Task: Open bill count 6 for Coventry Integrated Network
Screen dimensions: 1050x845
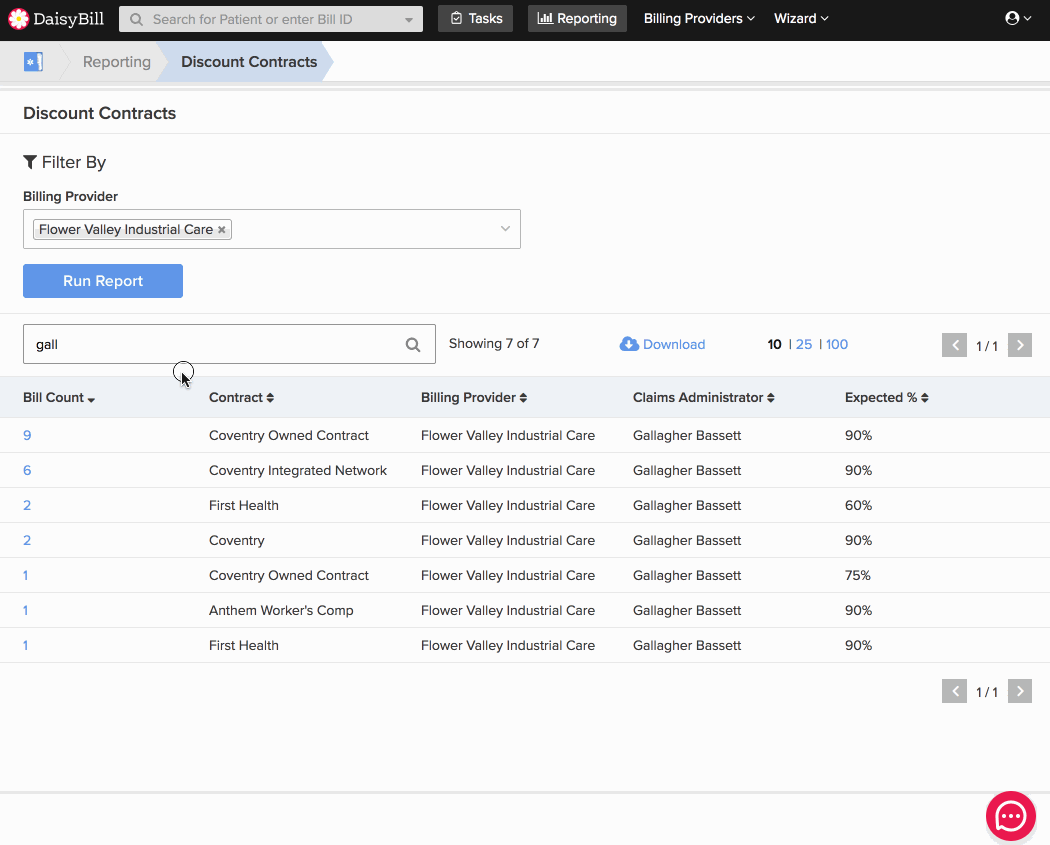Action: coord(27,470)
